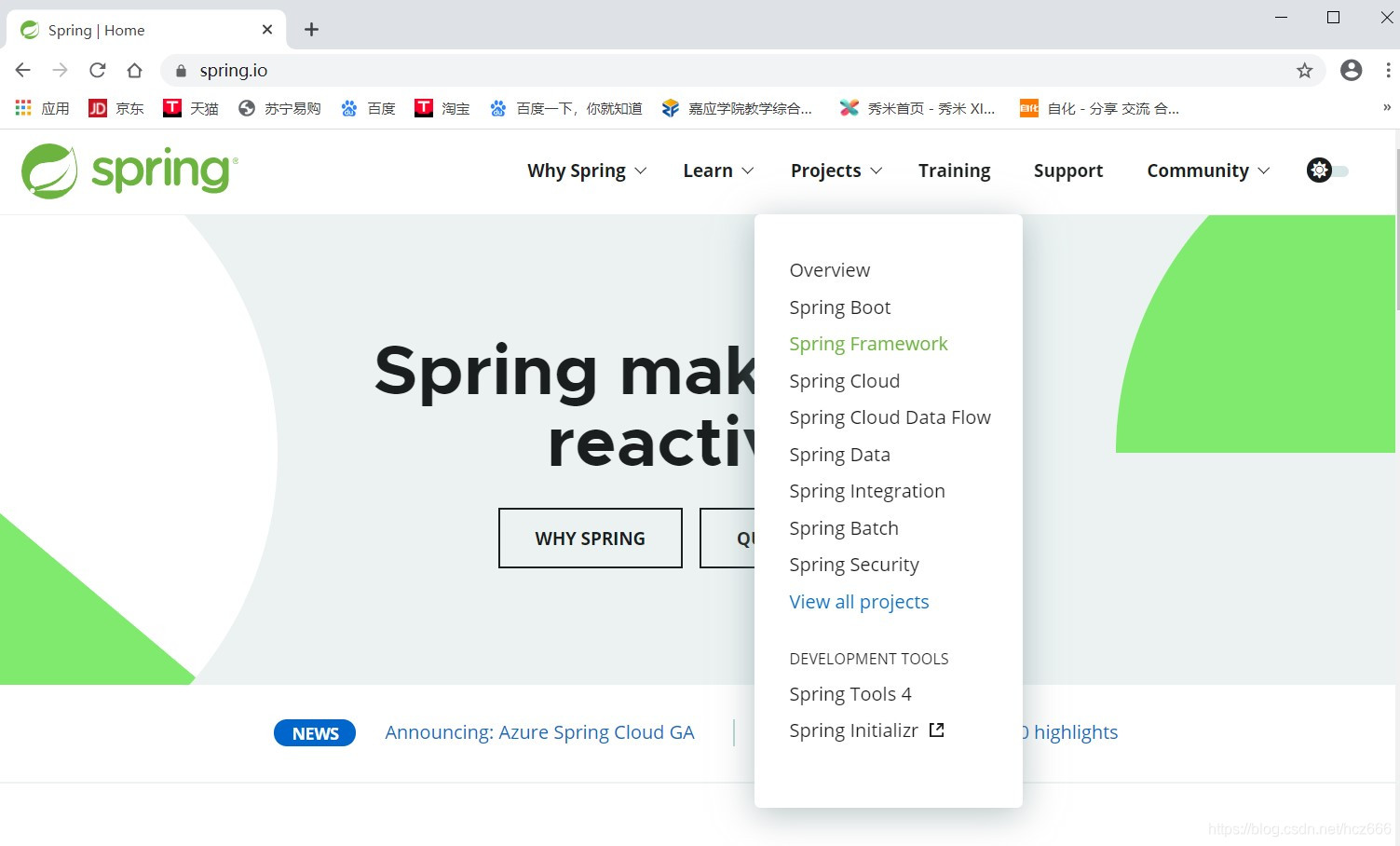This screenshot has width=1400, height=846.
Task: Open the 淘宝 bookmark
Action: (x=442, y=108)
